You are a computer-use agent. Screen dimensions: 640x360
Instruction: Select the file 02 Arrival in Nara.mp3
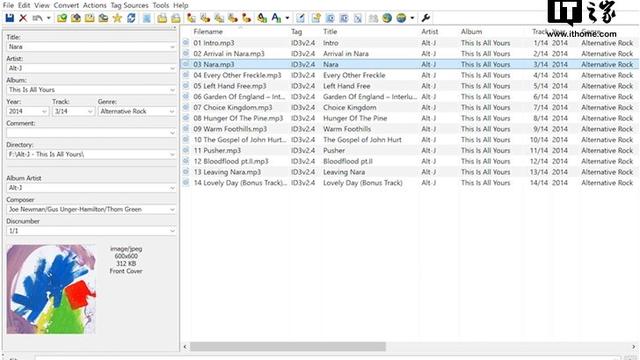pyautogui.click(x=229, y=53)
